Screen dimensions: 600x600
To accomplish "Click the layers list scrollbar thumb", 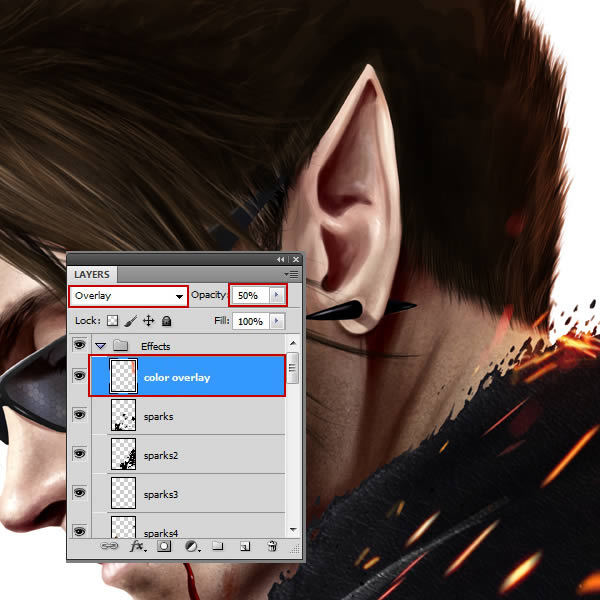I will point(293,368).
